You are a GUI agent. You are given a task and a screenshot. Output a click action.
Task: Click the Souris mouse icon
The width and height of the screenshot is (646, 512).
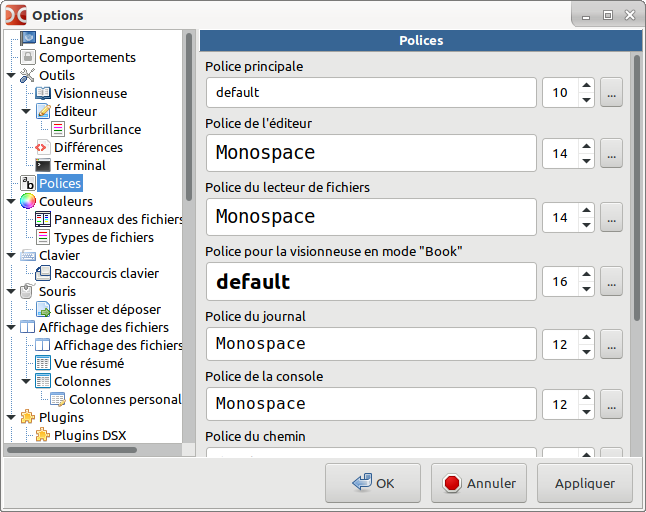click(x=28, y=291)
